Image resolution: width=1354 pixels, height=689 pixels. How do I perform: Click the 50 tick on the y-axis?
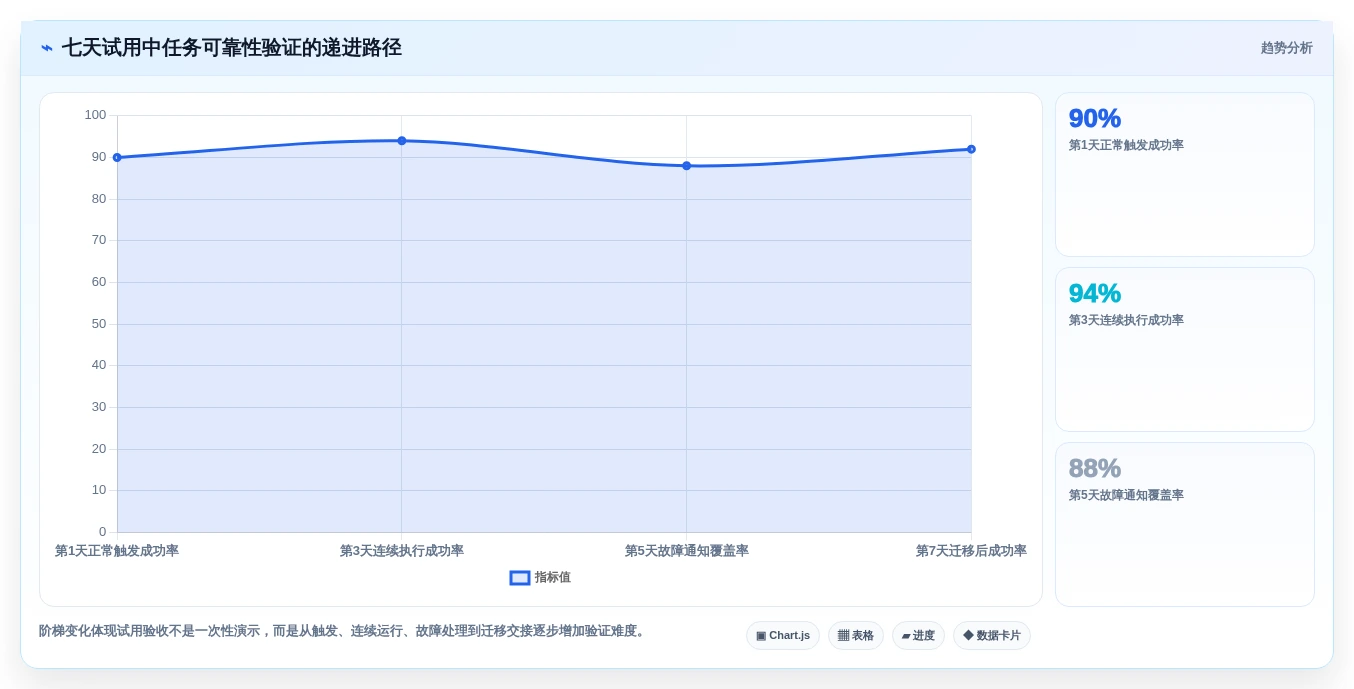click(99, 324)
